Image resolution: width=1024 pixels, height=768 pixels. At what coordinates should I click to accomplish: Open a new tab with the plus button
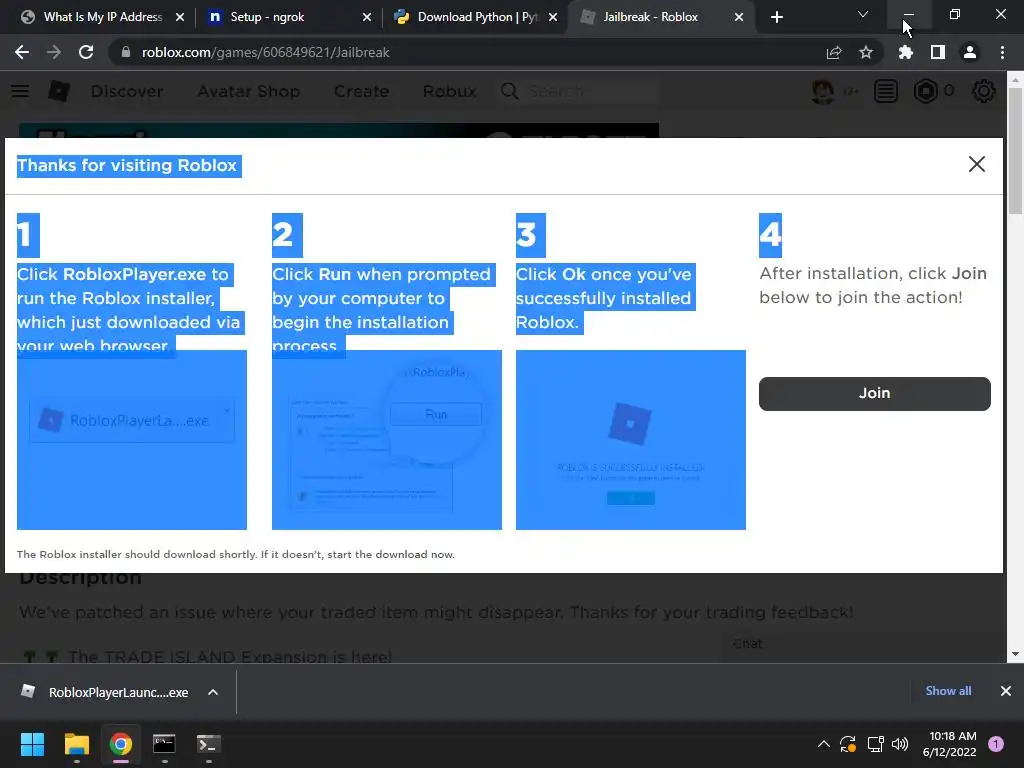click(776, 17)
